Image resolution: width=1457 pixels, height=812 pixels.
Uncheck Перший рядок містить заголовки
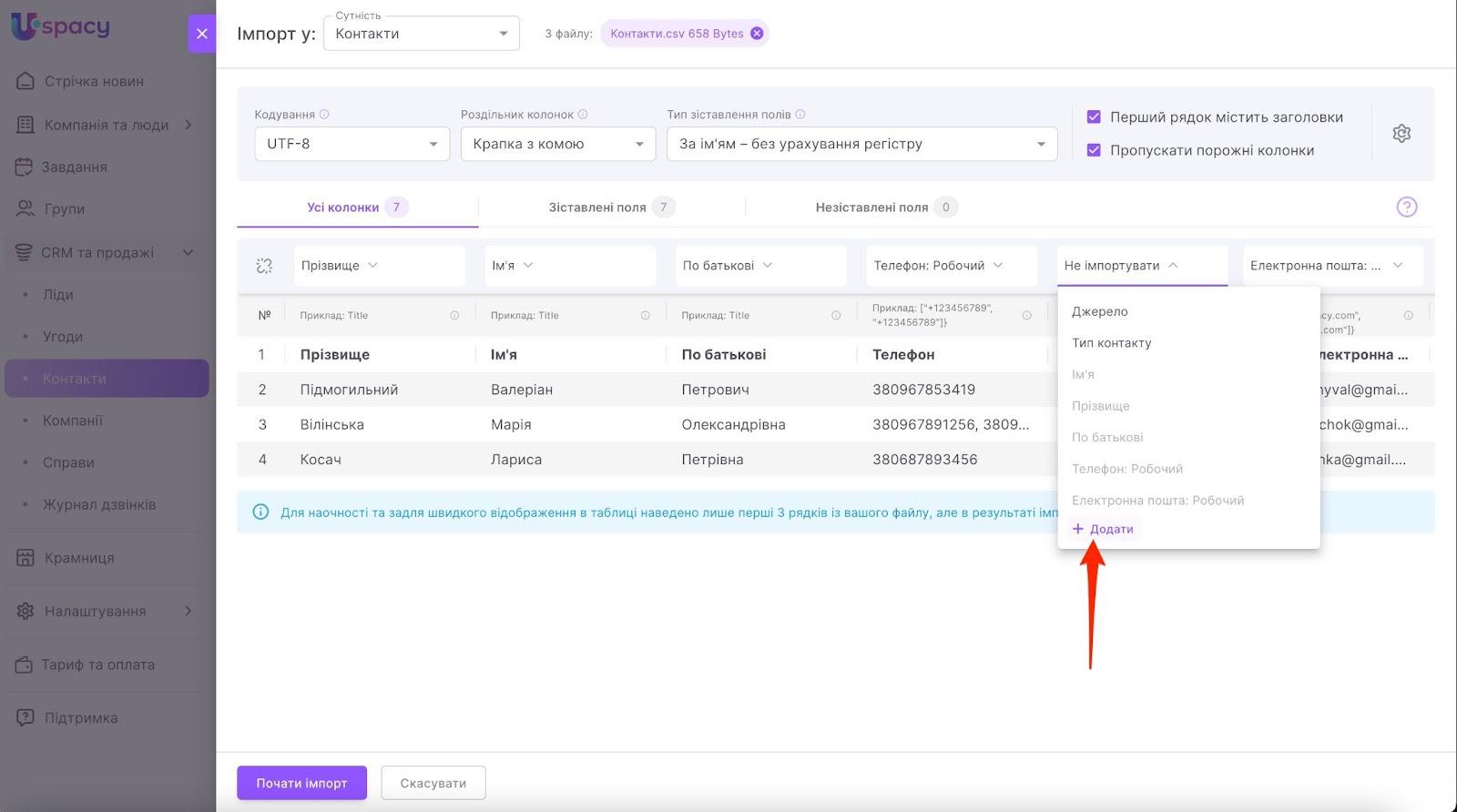pyautogui.click(x=1094, y=117)
